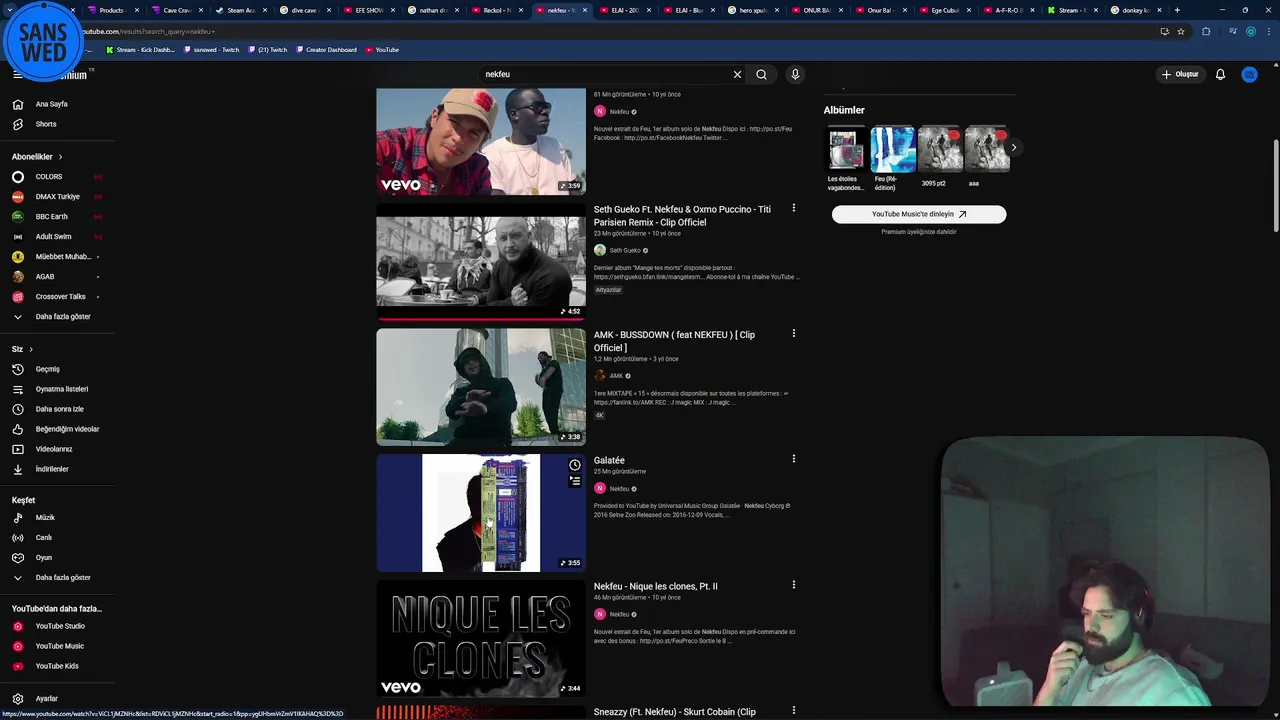Viewport: 1280px width, 720px height.
Task: Expand Keşfet list with Daha fazla göster
Action: click(57, 577)
